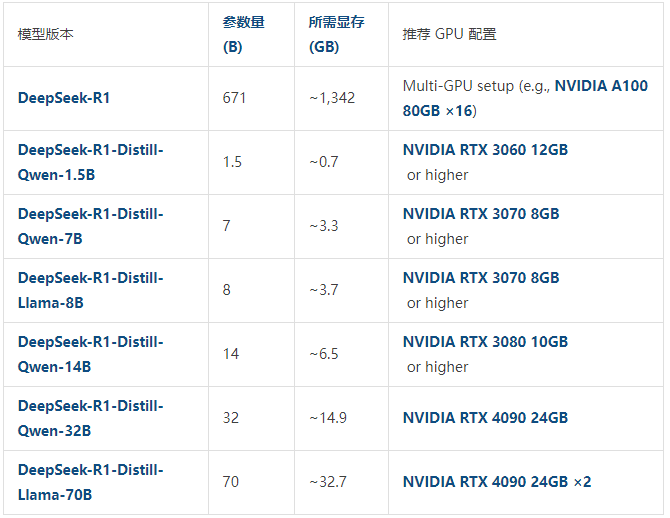The height and width of the screenshot is (518, 670).
Task: Select NVIDIA RTX 3070 8GB in Llama-8B row
Action: [481, 278]
